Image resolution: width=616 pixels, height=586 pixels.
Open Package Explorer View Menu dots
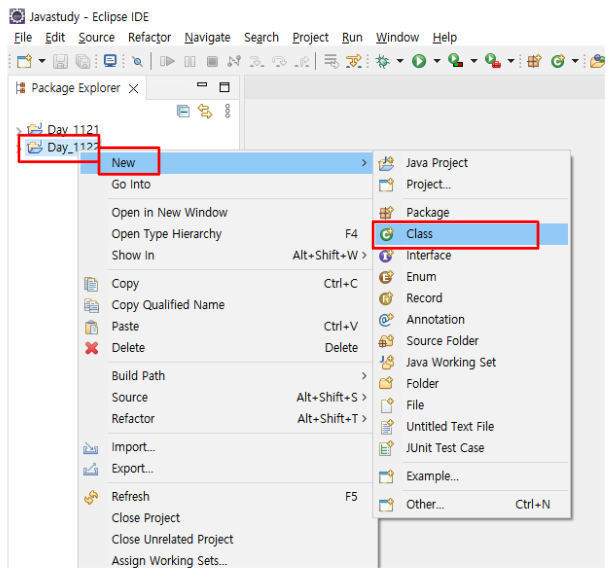point(227,111)
